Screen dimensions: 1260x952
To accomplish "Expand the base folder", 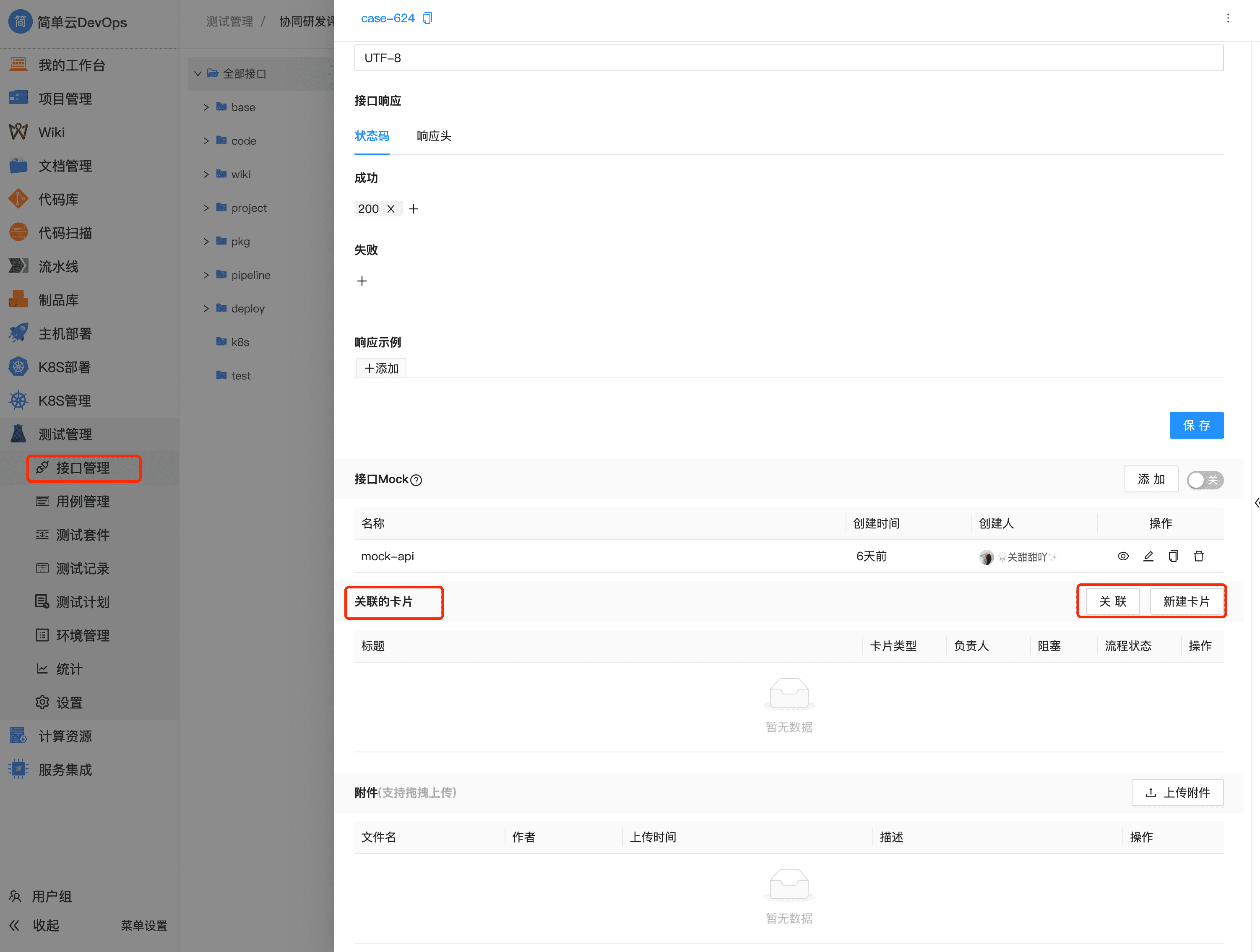I will point(207,107).
